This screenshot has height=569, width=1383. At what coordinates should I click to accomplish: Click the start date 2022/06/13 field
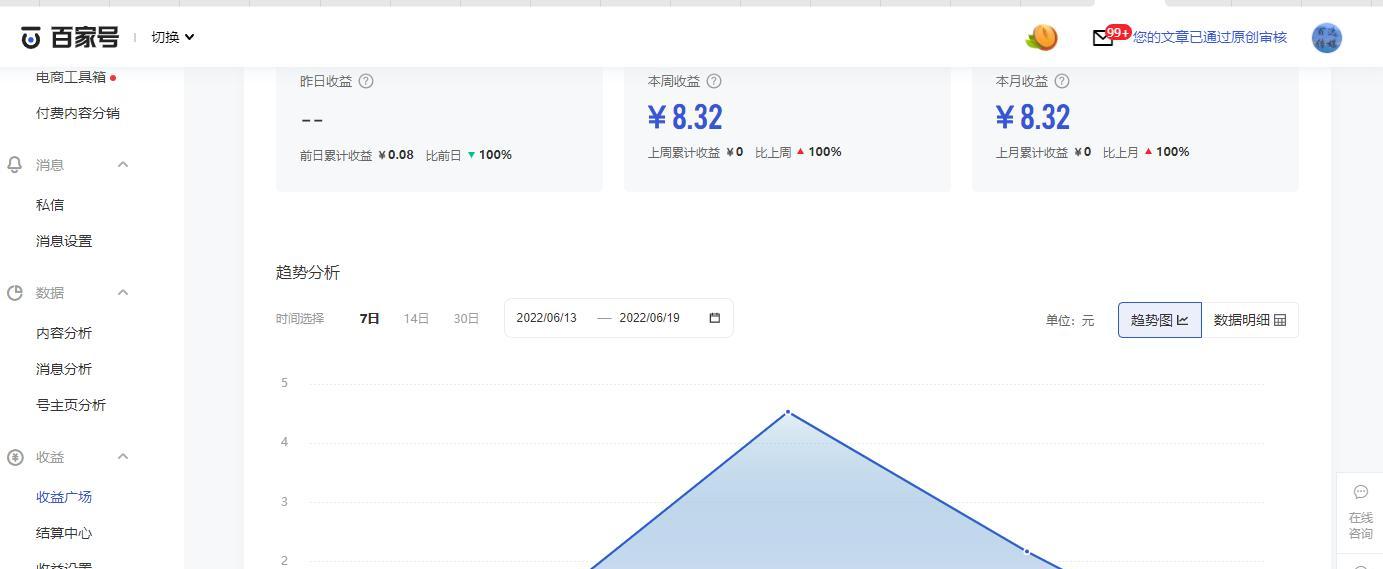[547, 318]
